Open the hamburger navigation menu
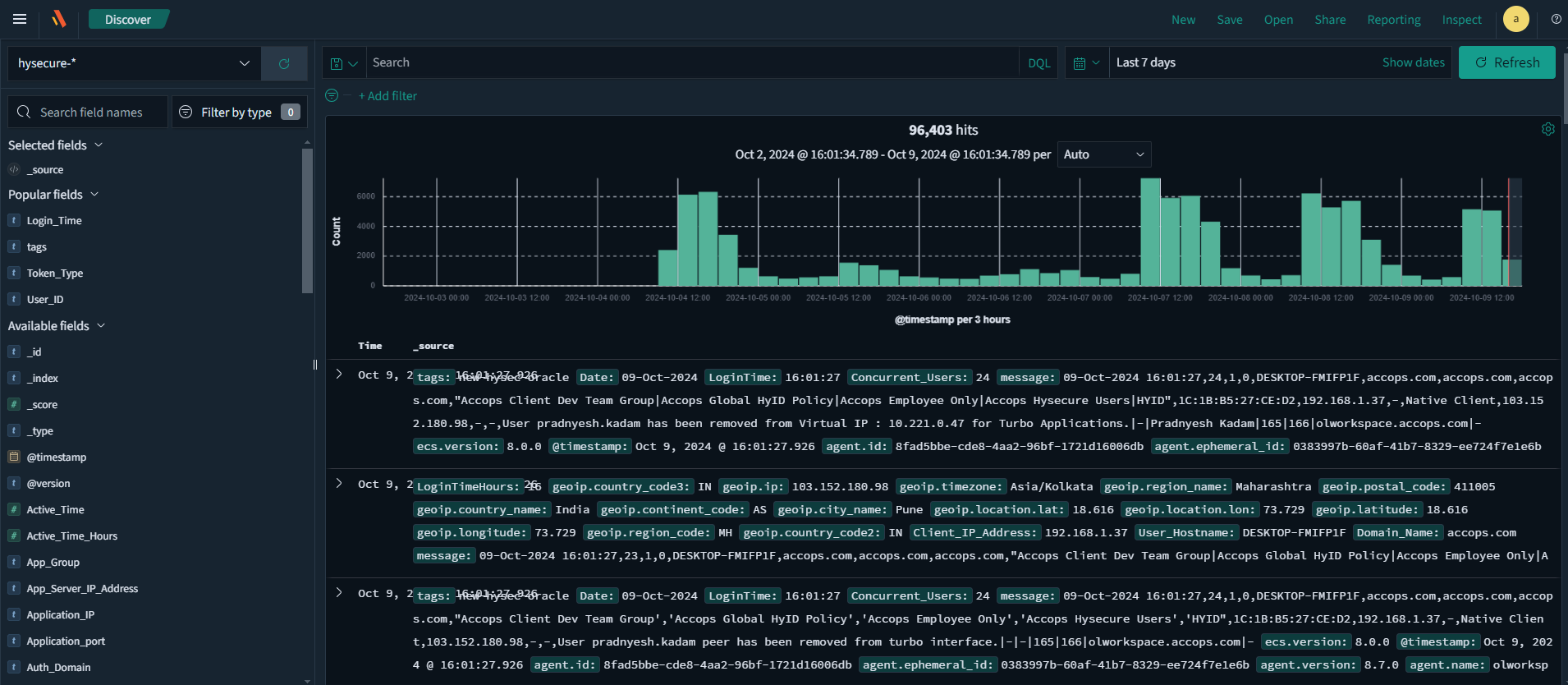Viewport: 1568px width, 685px height. (x=20, y=19)
